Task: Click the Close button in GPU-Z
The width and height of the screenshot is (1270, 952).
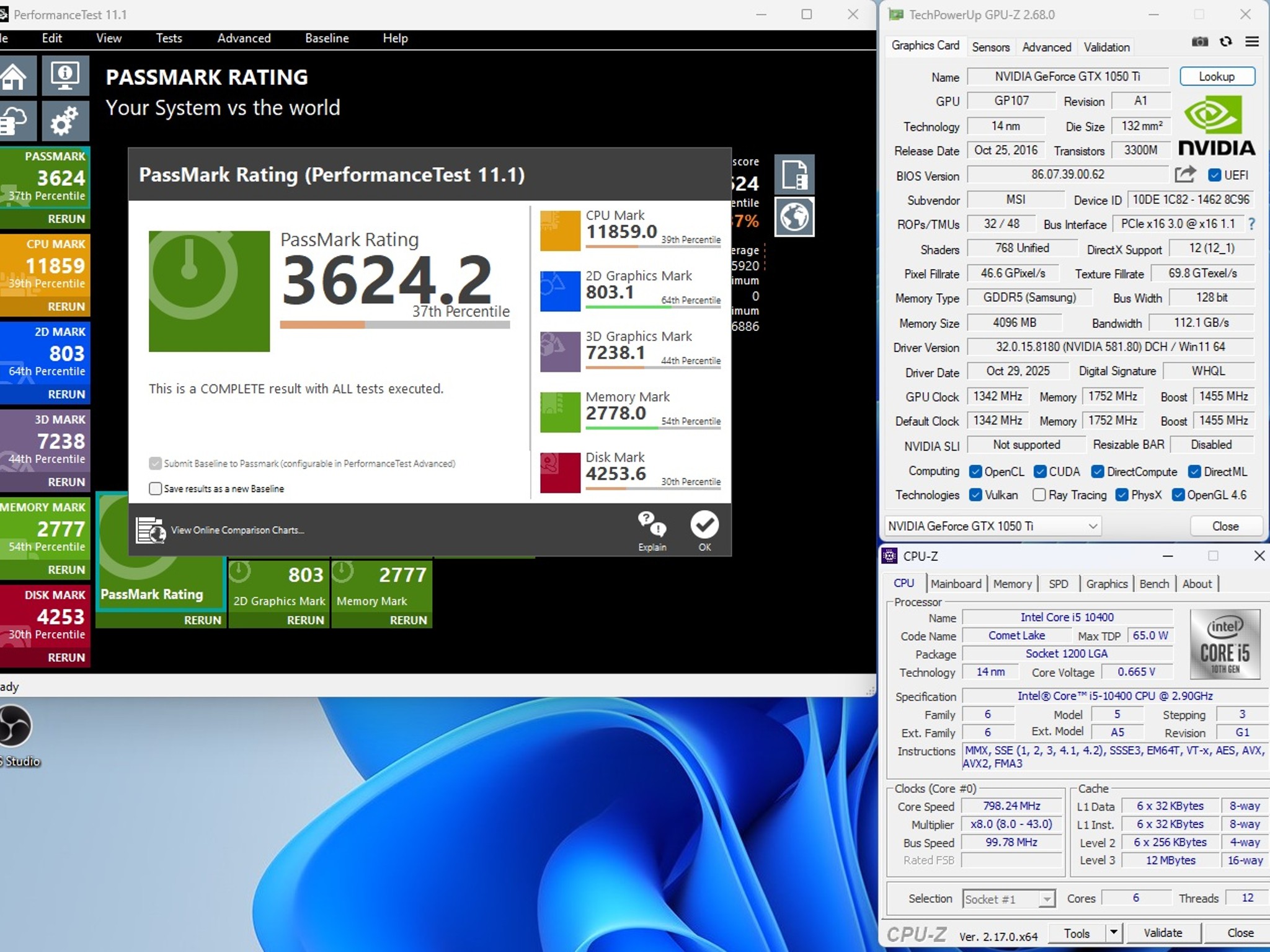Action: [x=1225, y=526]
